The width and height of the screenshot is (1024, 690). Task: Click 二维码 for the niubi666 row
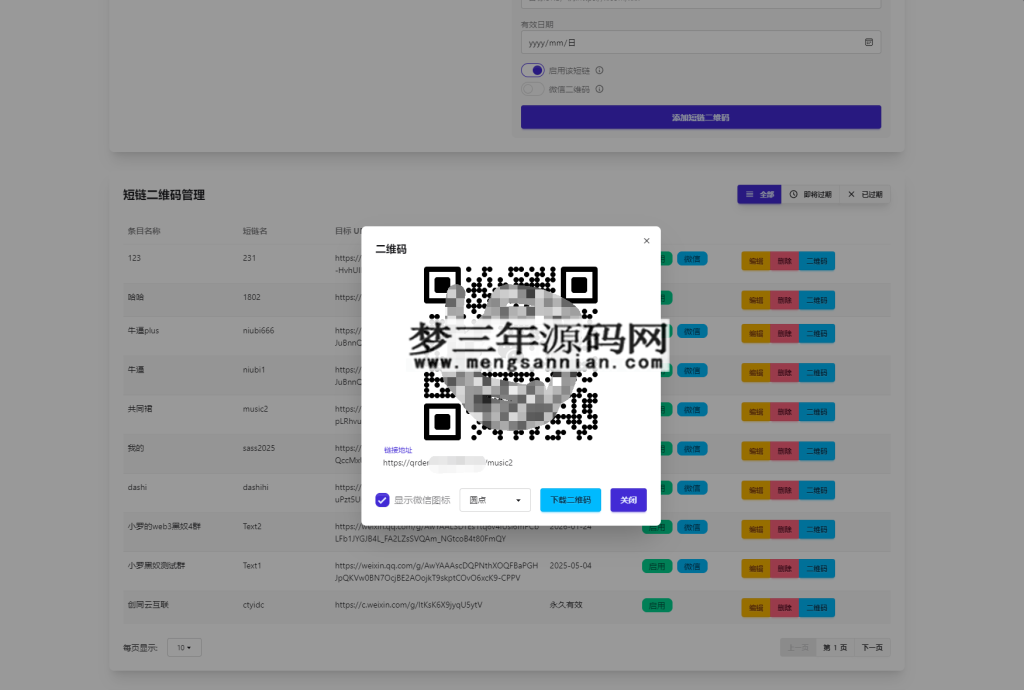(x=816, y=334)
